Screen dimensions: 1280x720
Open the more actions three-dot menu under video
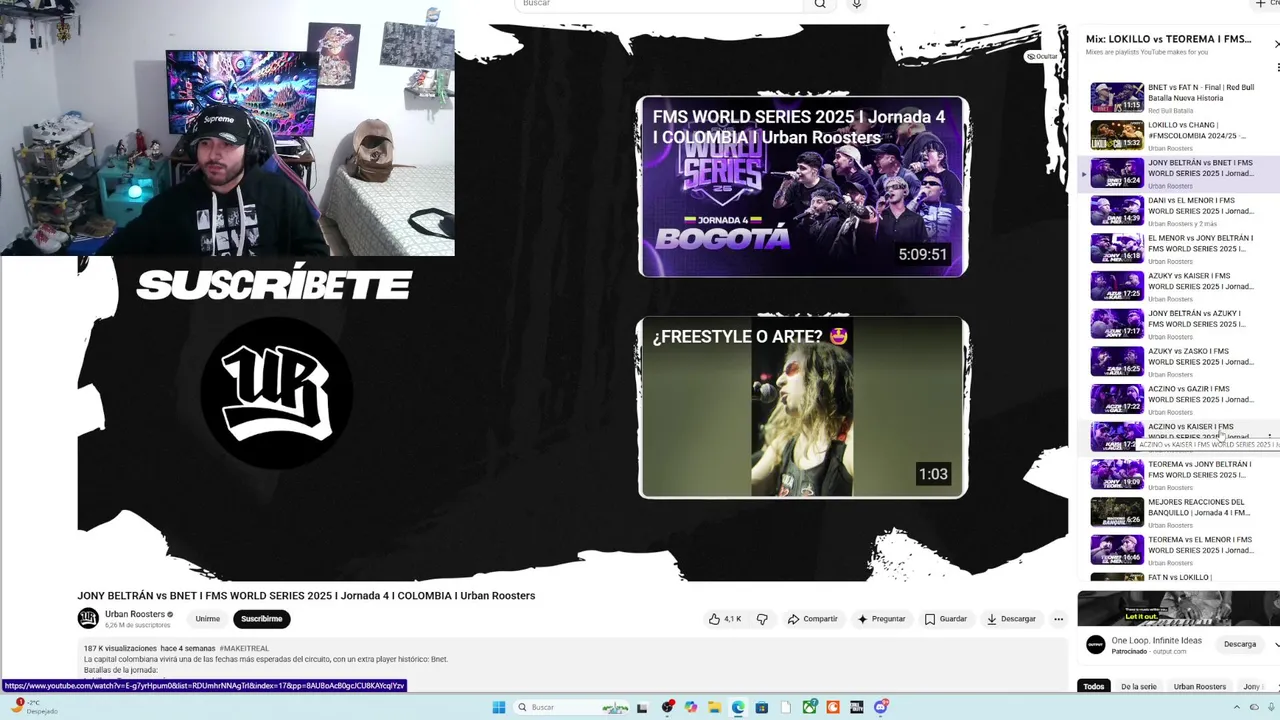(1058, 619)
